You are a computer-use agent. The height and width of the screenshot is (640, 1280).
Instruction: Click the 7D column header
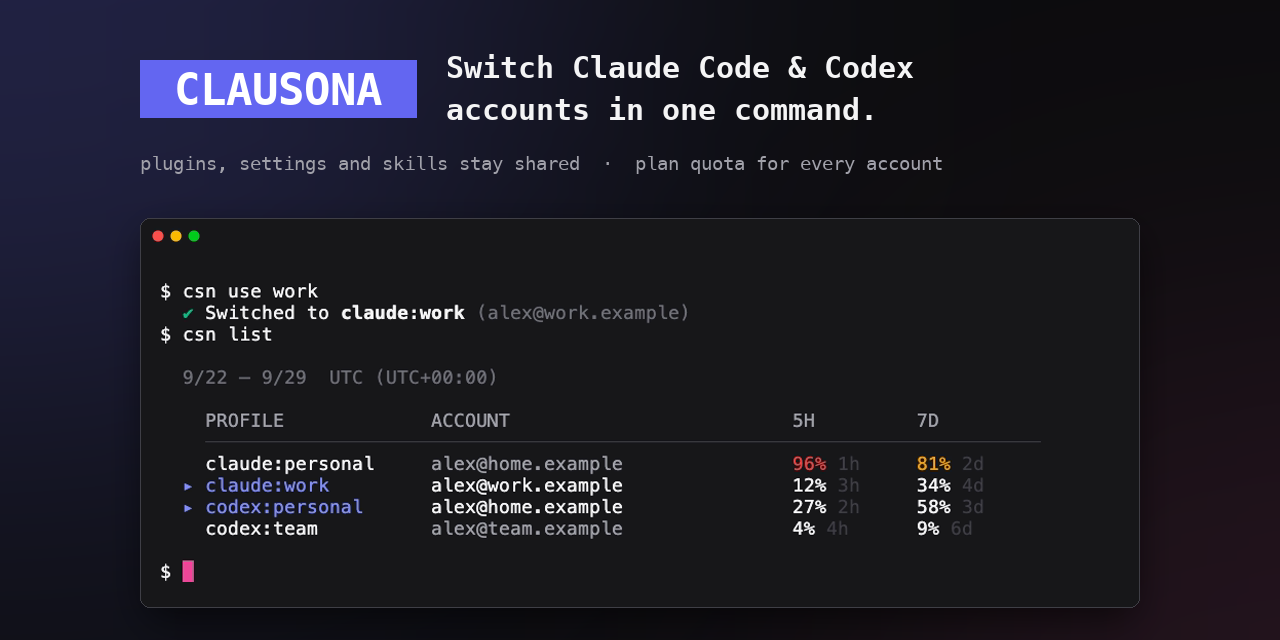(x=928, y=421)
